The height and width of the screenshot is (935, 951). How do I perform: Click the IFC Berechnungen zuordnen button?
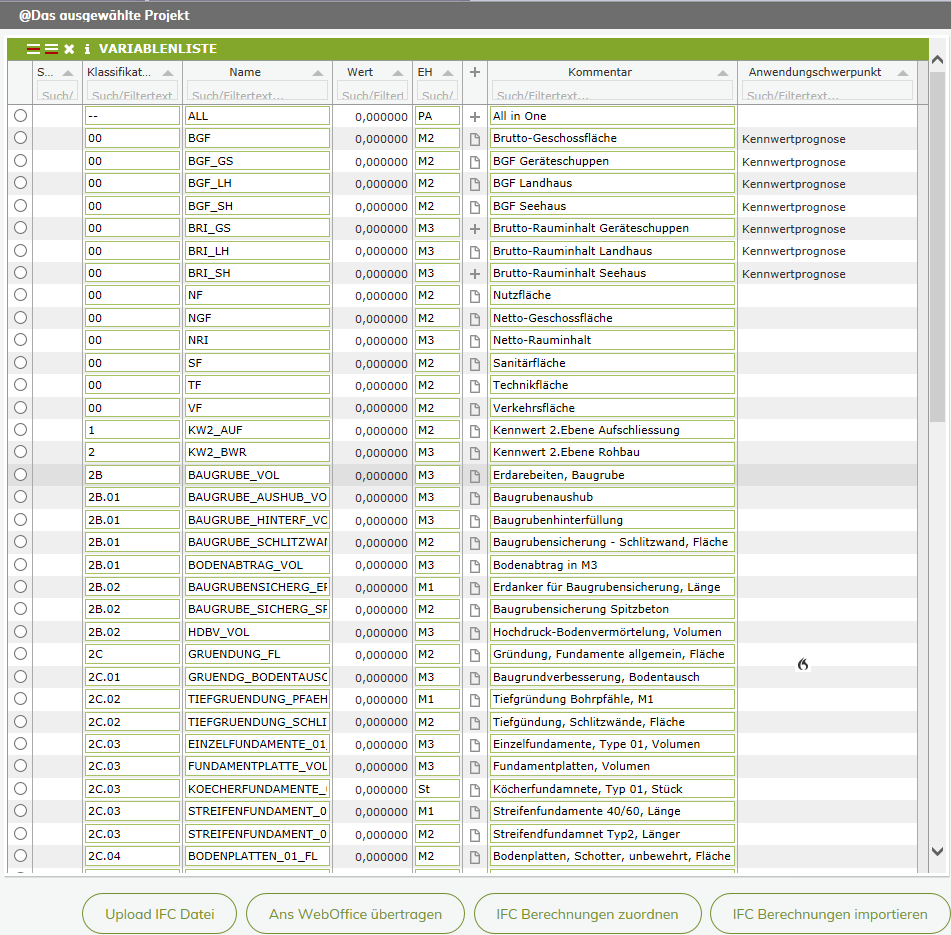click(x=585, y=914)
